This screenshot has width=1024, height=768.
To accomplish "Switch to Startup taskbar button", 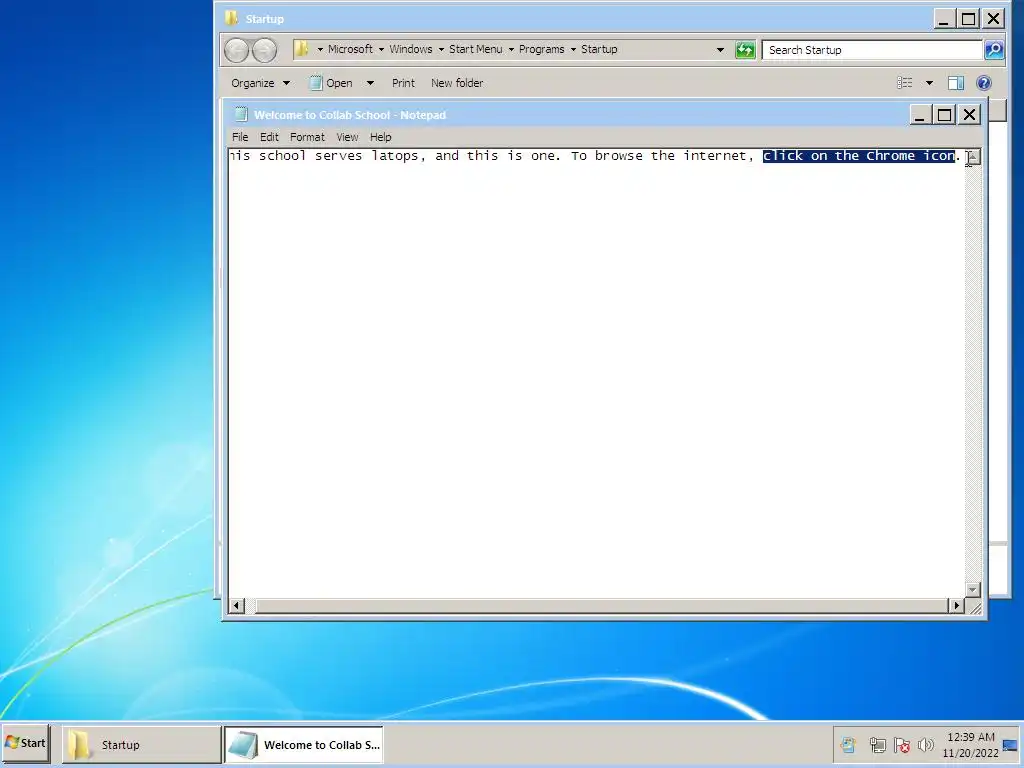I will tap(142, 744).
